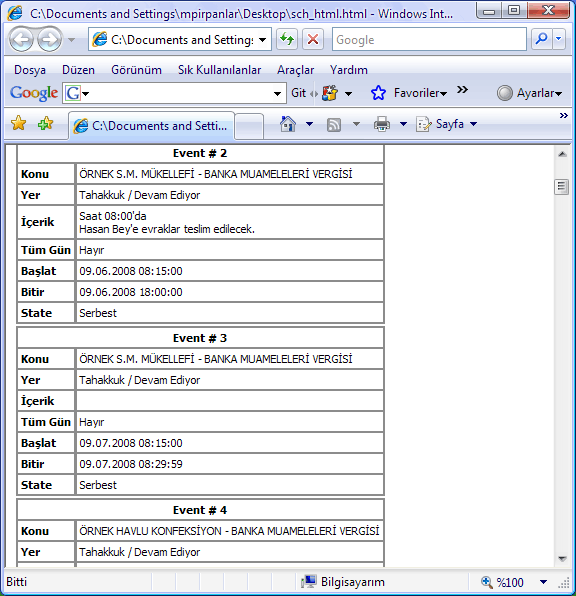
Task: Click the Google search box in the top bar
Action: [x=429, y=39]
